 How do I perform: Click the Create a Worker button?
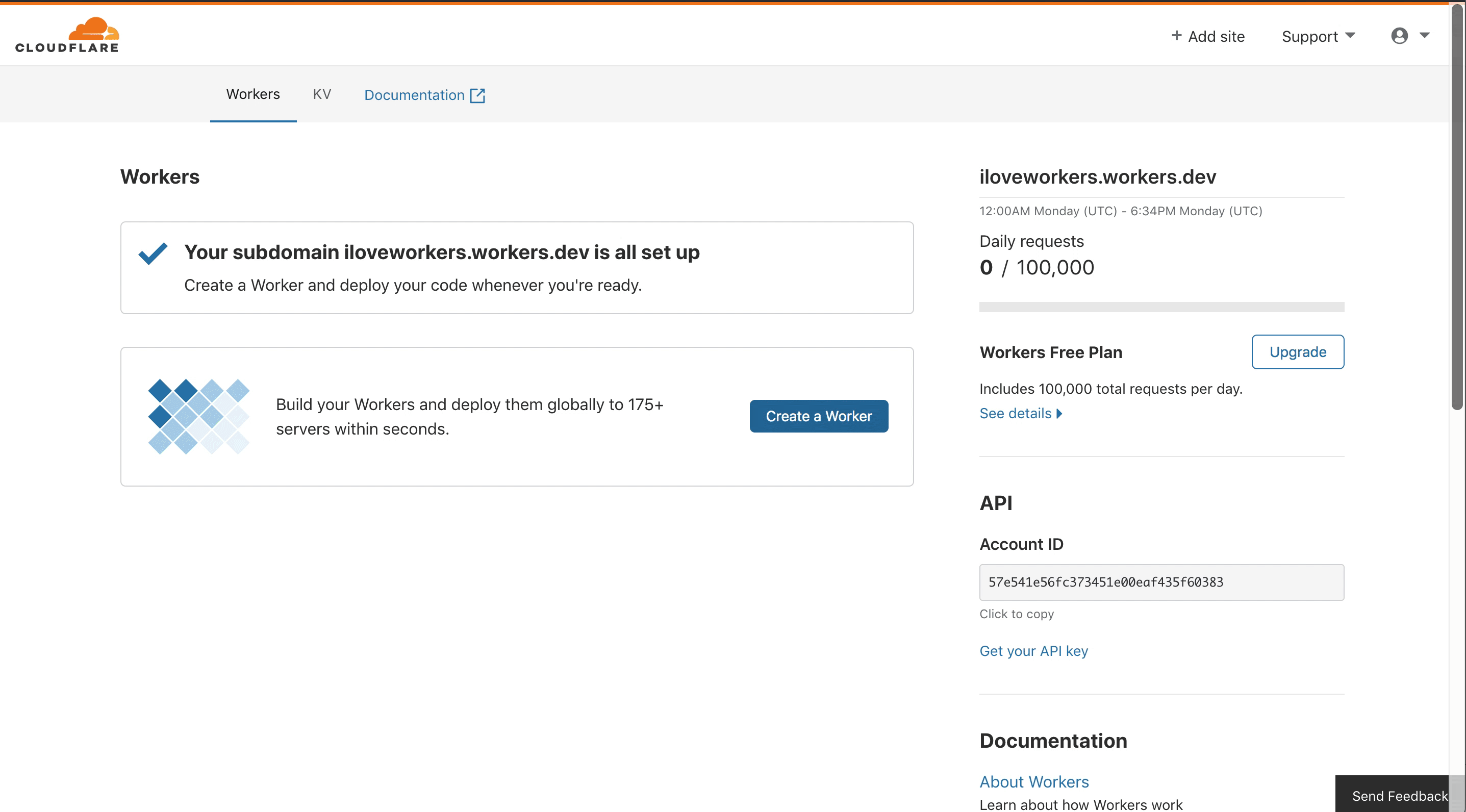818,416
